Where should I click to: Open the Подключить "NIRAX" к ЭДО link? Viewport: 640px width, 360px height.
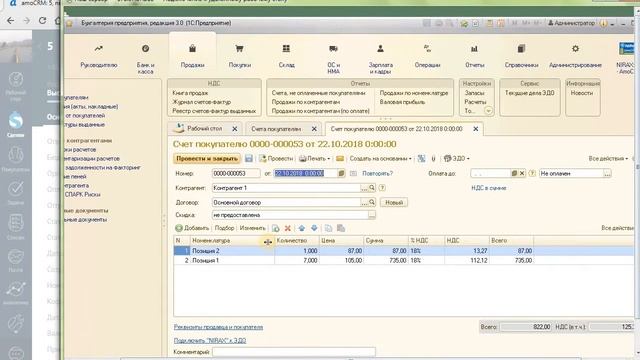[210, 340]
